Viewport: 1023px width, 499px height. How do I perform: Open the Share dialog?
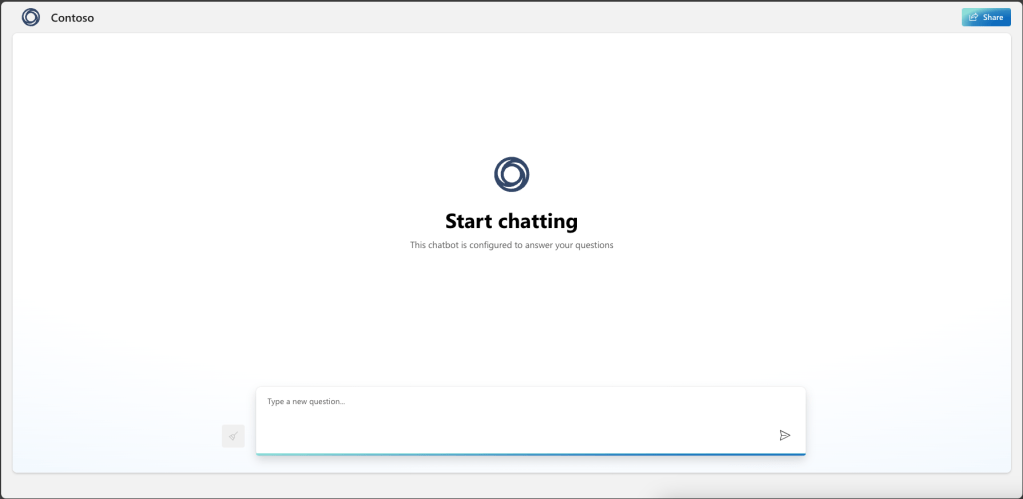point(985,17)
